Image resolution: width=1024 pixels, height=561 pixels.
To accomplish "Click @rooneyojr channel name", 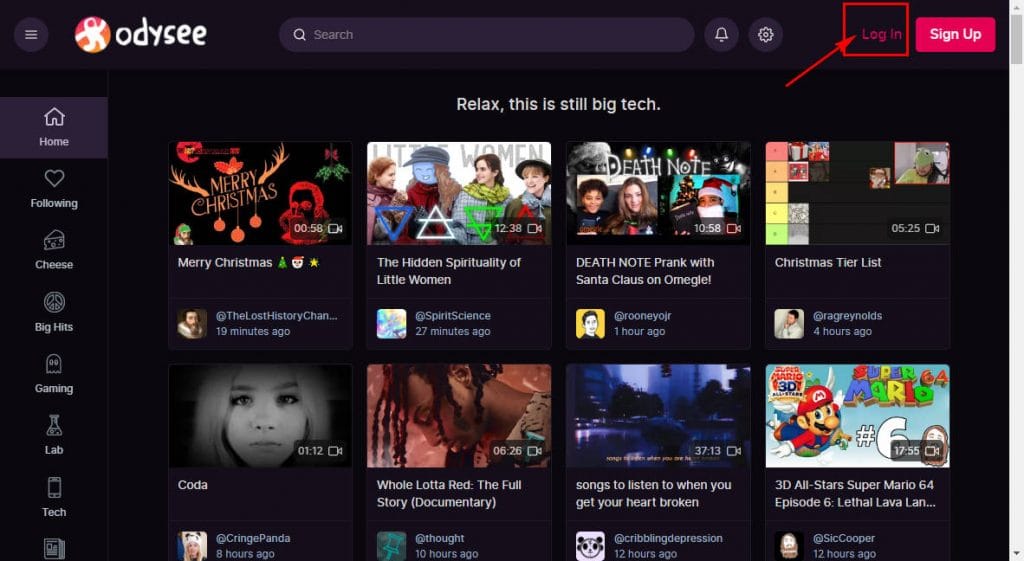I will [643, 315].
